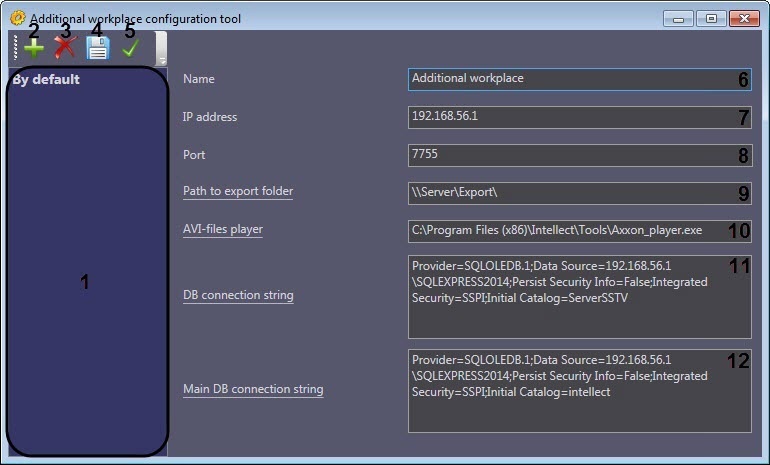
Task: Click the 'Main DB connection string' link
Action: [253, 389]
